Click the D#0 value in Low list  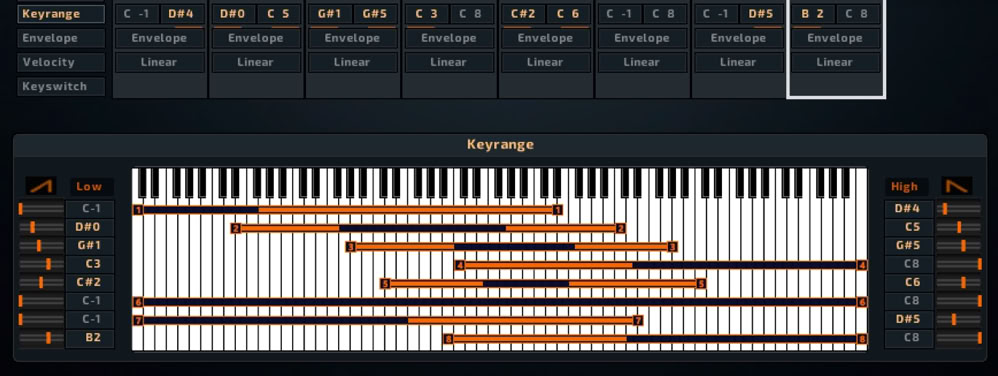point(90,227)
